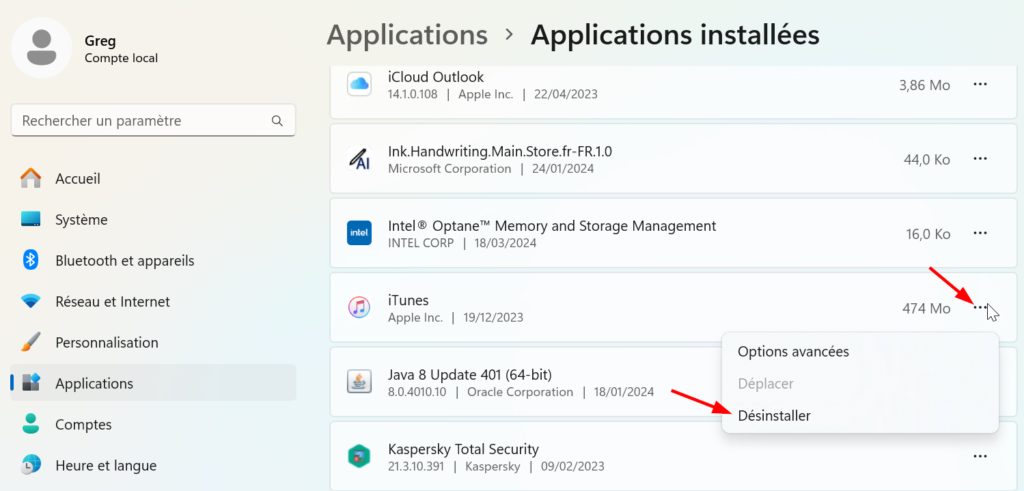1024x491 pixels.
Task: Click the 3,86 Mo size value
Action: click(925, 85)
